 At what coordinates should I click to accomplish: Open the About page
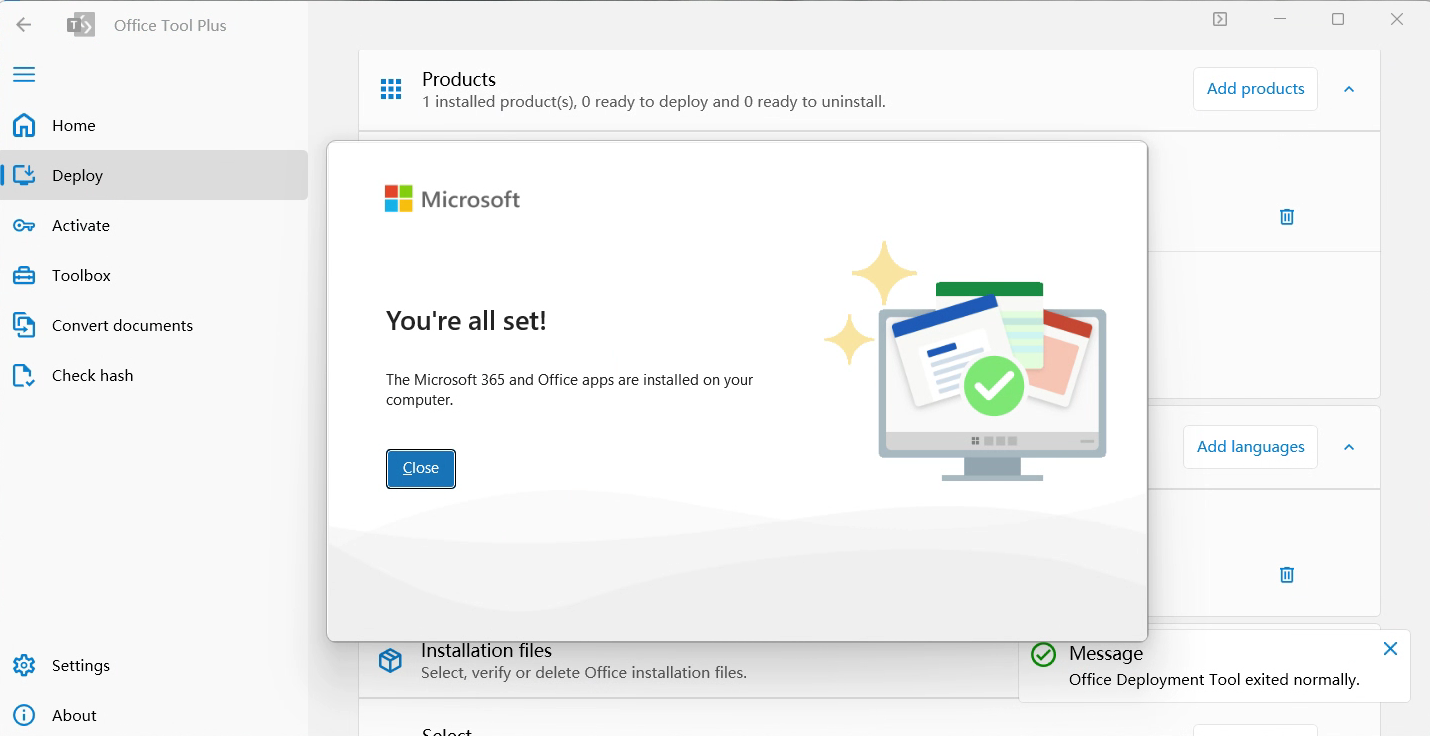(x=74, y=715)
